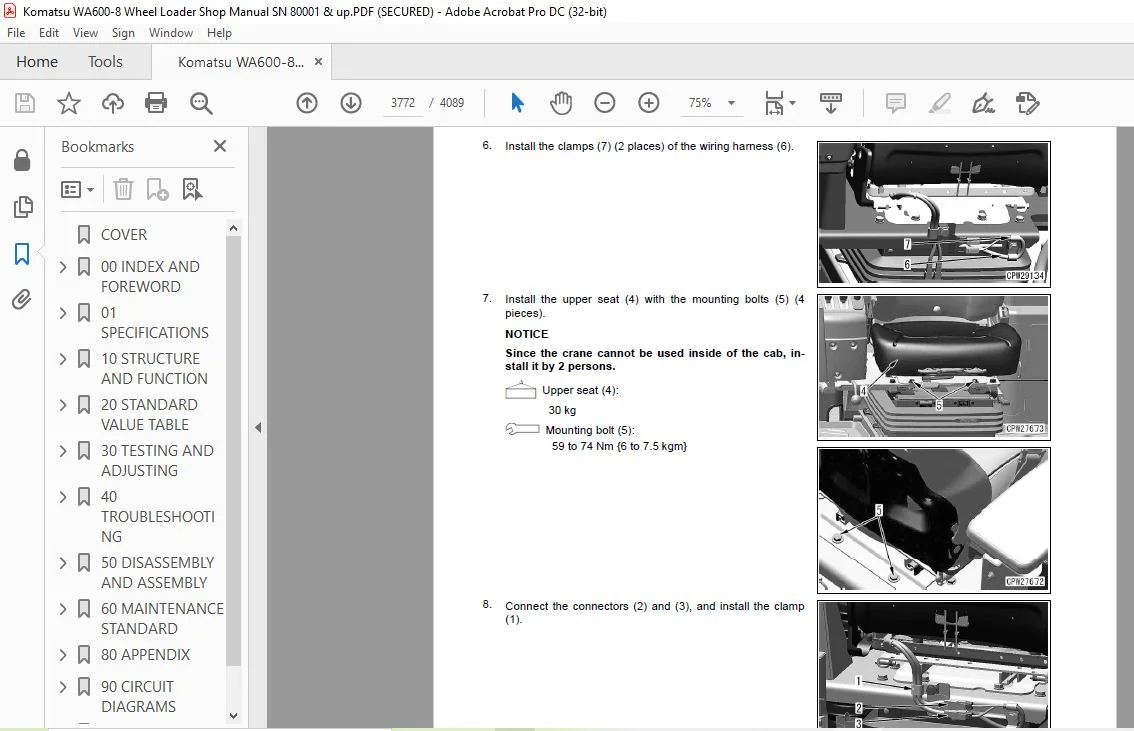Open the Sign menu
1134x731 pixels.
(x=123, y=33)
